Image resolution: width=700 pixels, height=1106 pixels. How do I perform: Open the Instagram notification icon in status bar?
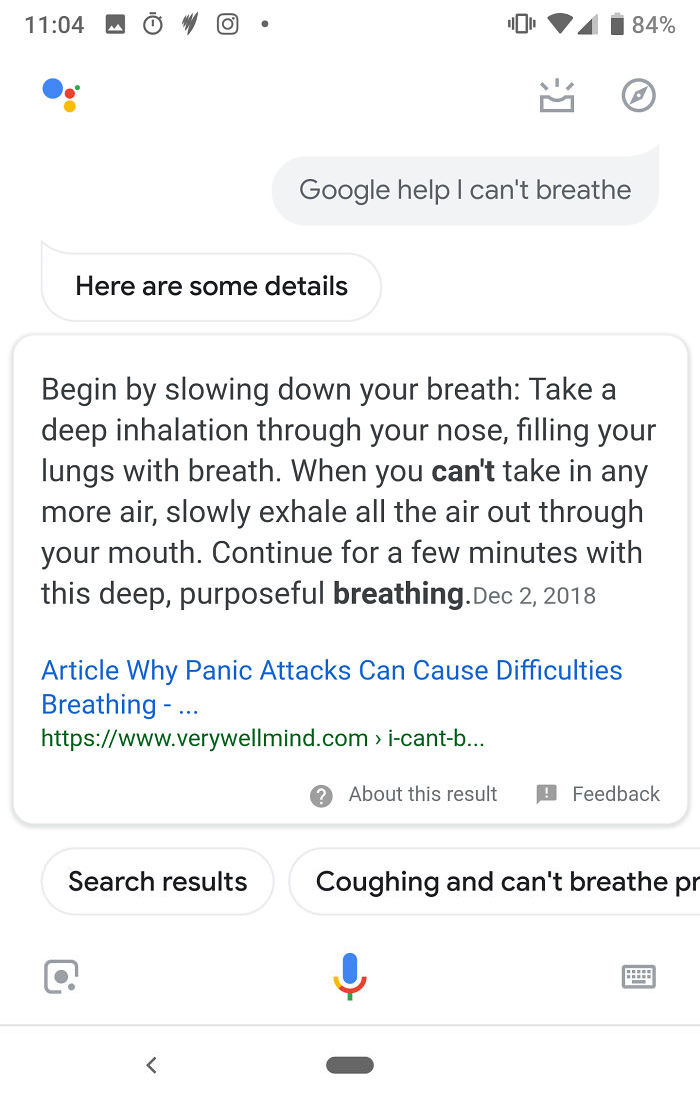[228, 24]
